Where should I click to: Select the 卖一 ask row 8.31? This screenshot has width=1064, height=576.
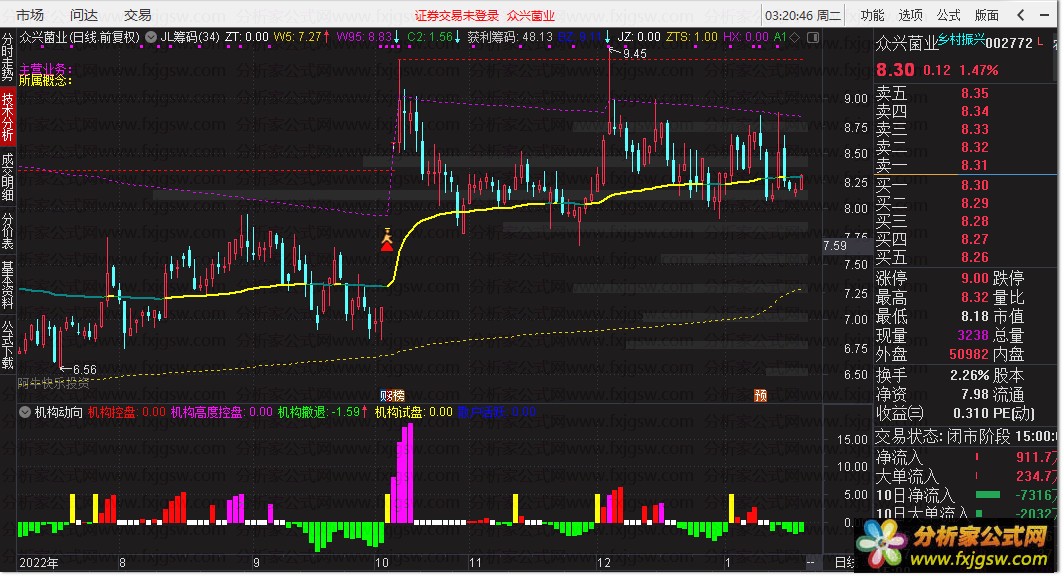click(x=964, y=165)
